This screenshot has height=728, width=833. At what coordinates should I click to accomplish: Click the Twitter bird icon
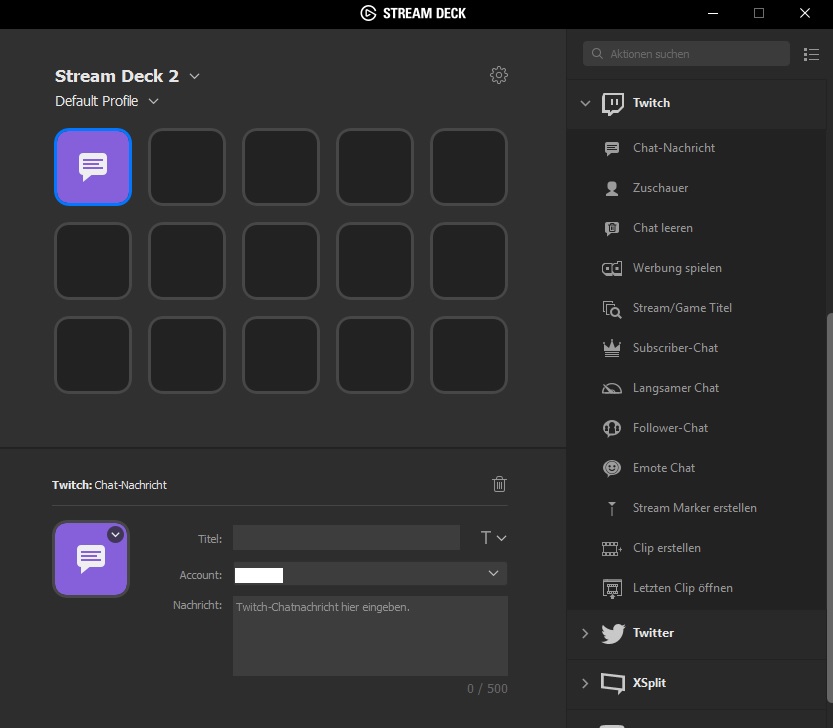tap(613, 633)
